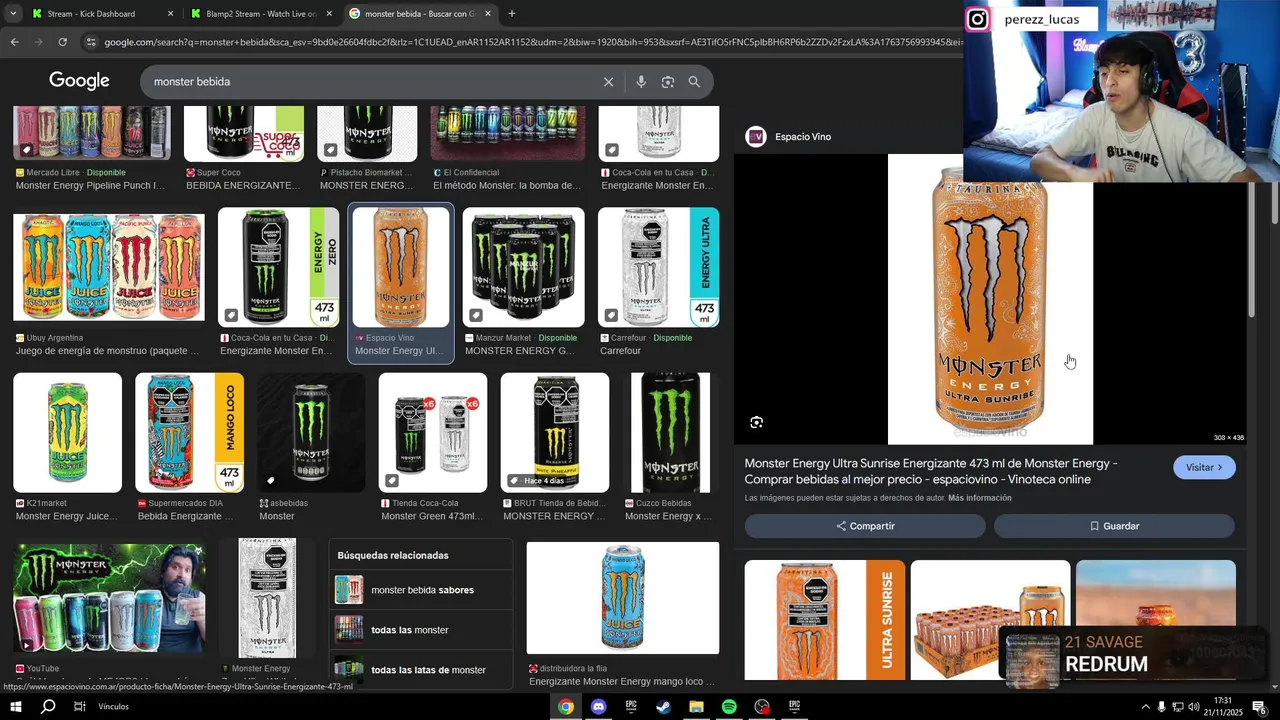Open the tab search dropdown arrow
Image resolution: width=1280 pixels, height=720 pixels.
point(13,14)
